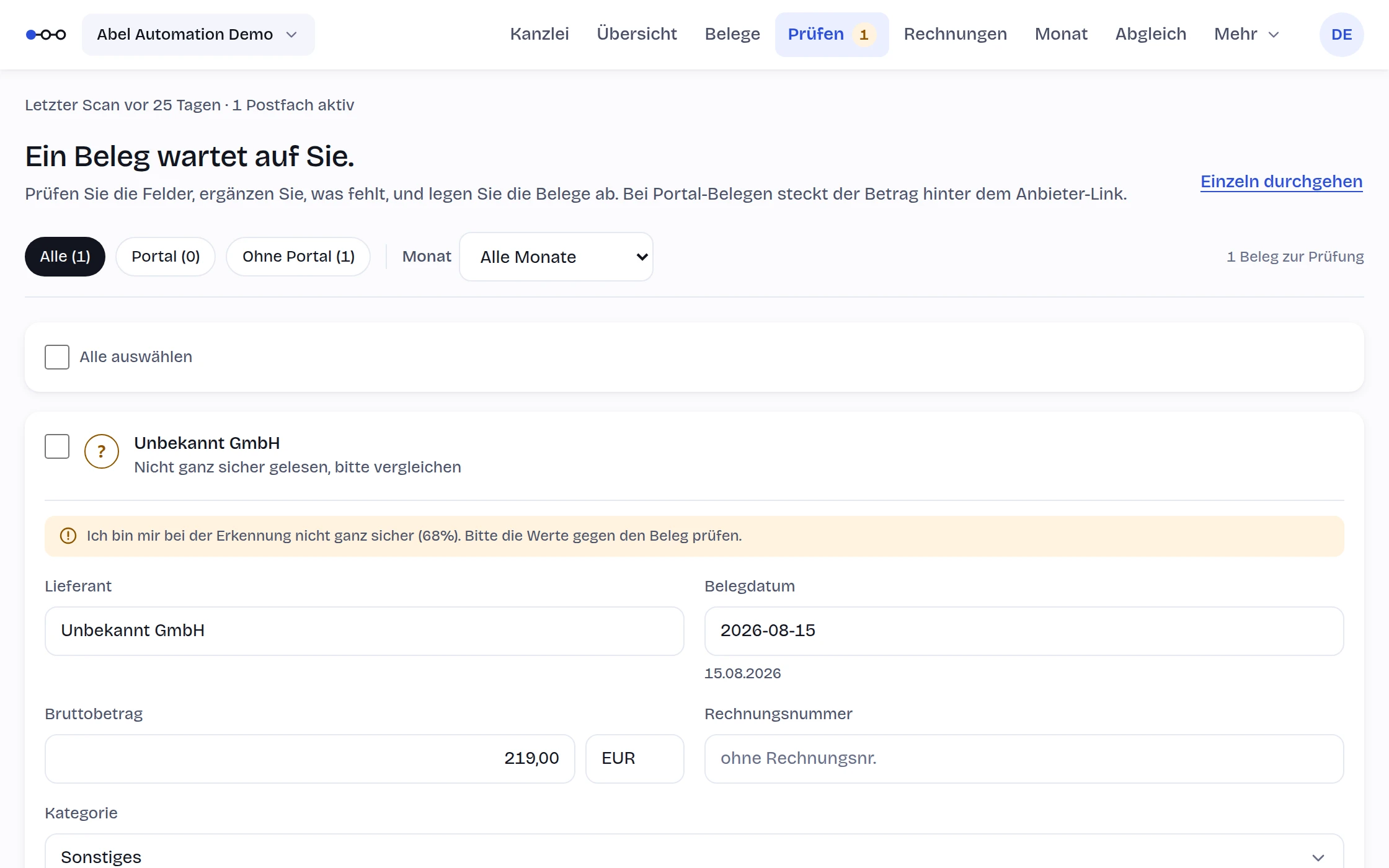
Task: Navigate to the Monat tab
Action: 1061,34
